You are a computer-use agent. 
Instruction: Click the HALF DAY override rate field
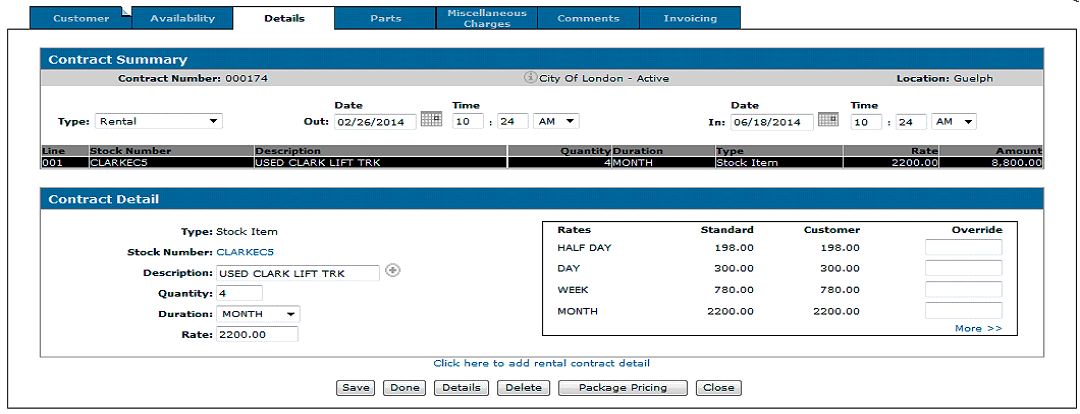coord(963,247)
